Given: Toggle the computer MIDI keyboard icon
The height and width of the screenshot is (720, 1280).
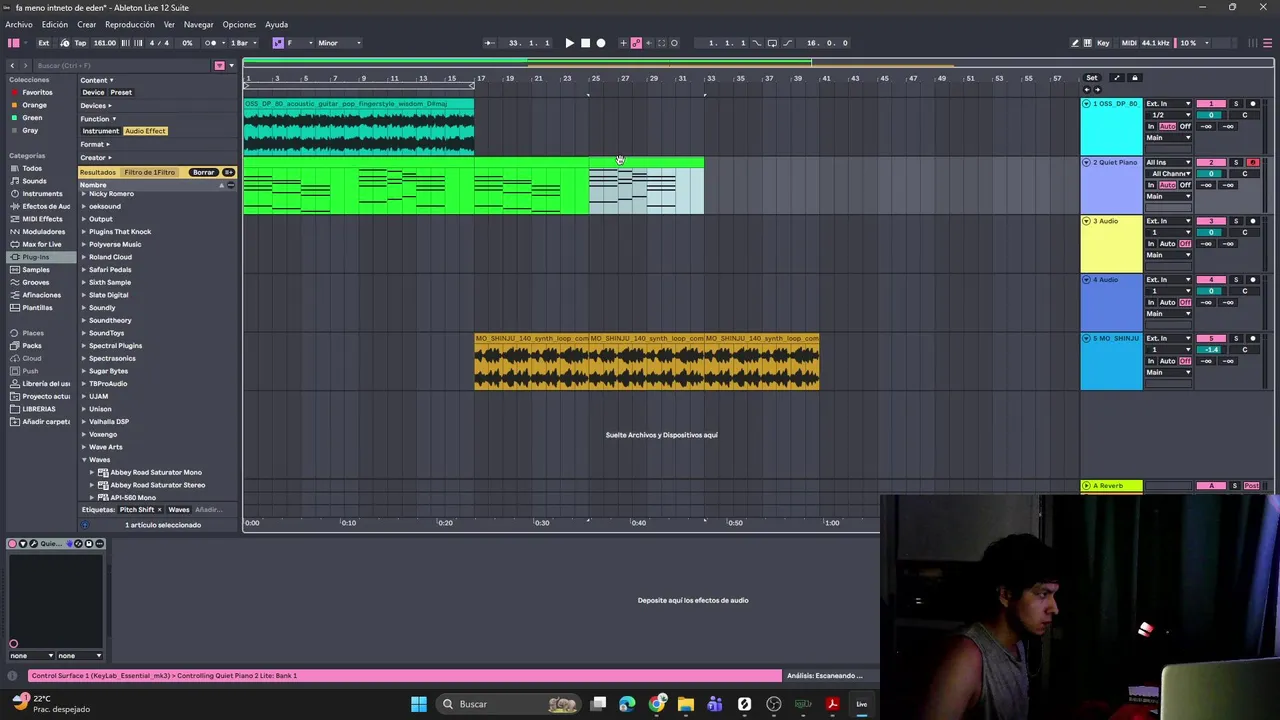Looking at the screenshot, I should tap(1088, 43).
